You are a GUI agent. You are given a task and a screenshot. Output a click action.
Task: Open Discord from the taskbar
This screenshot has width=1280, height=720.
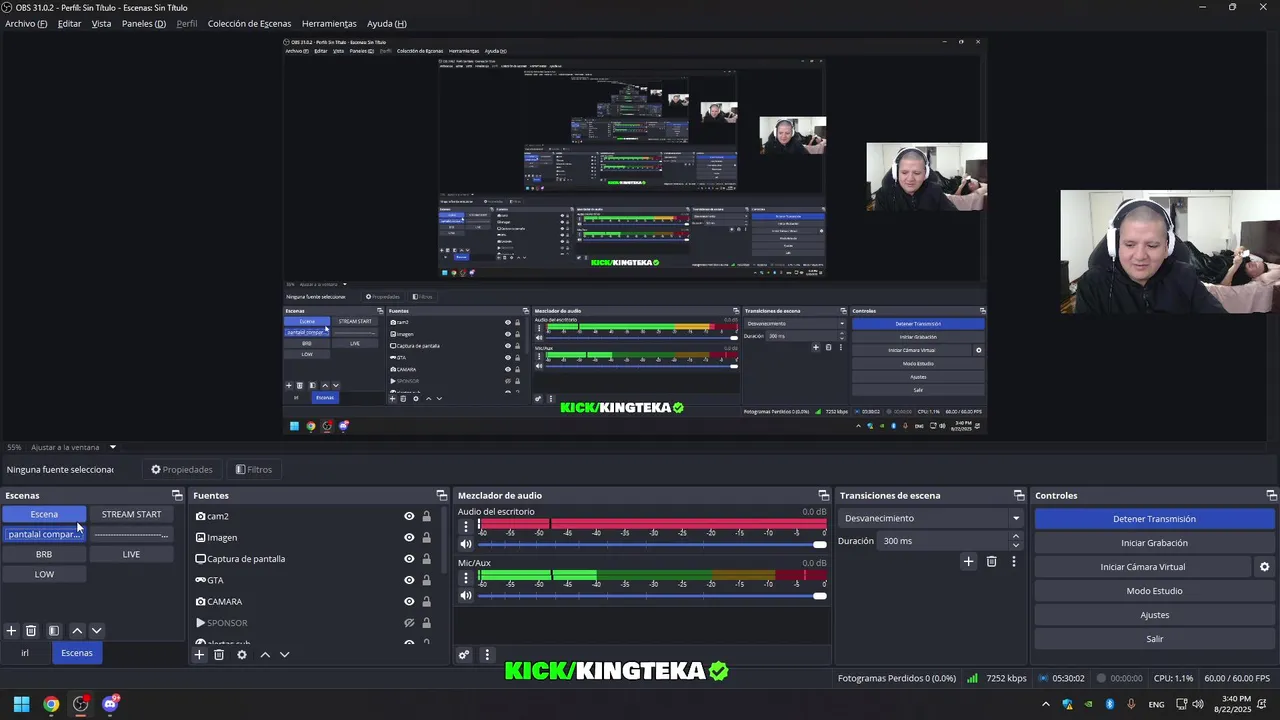point(110,704)
